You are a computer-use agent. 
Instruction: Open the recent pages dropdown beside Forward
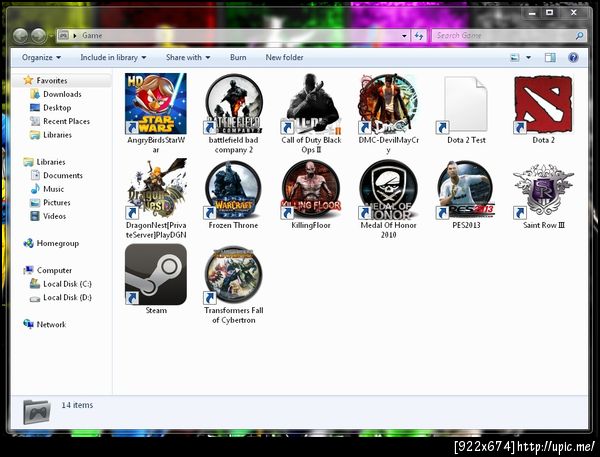point(51,36)
